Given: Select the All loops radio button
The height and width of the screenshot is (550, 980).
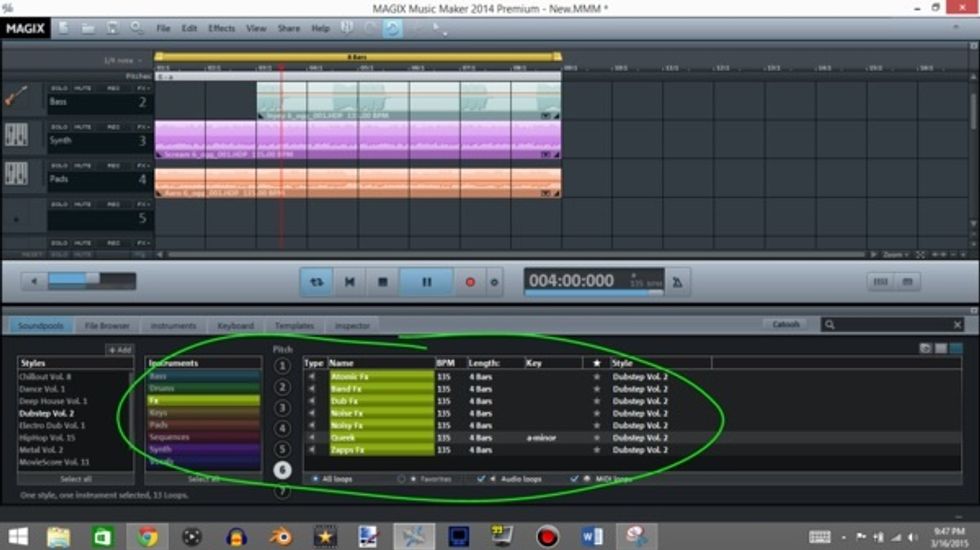Looking at the screenshot, I should click(x=315, y=479).
